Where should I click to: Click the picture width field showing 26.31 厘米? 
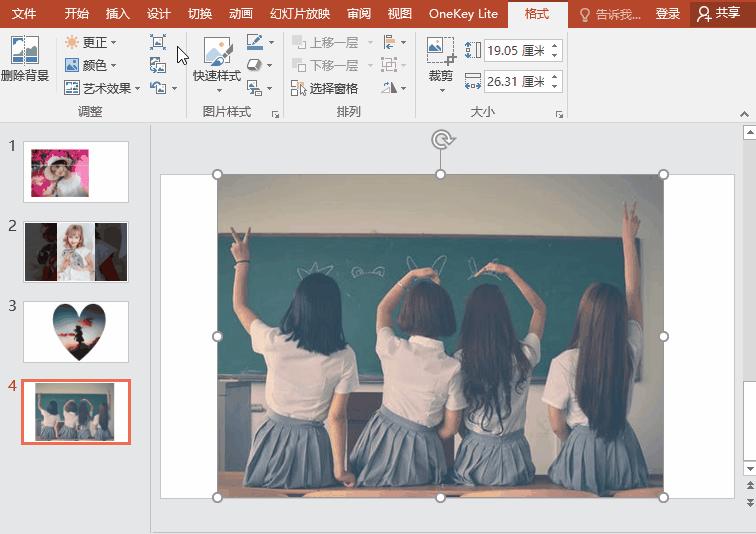tap(515, 82)
